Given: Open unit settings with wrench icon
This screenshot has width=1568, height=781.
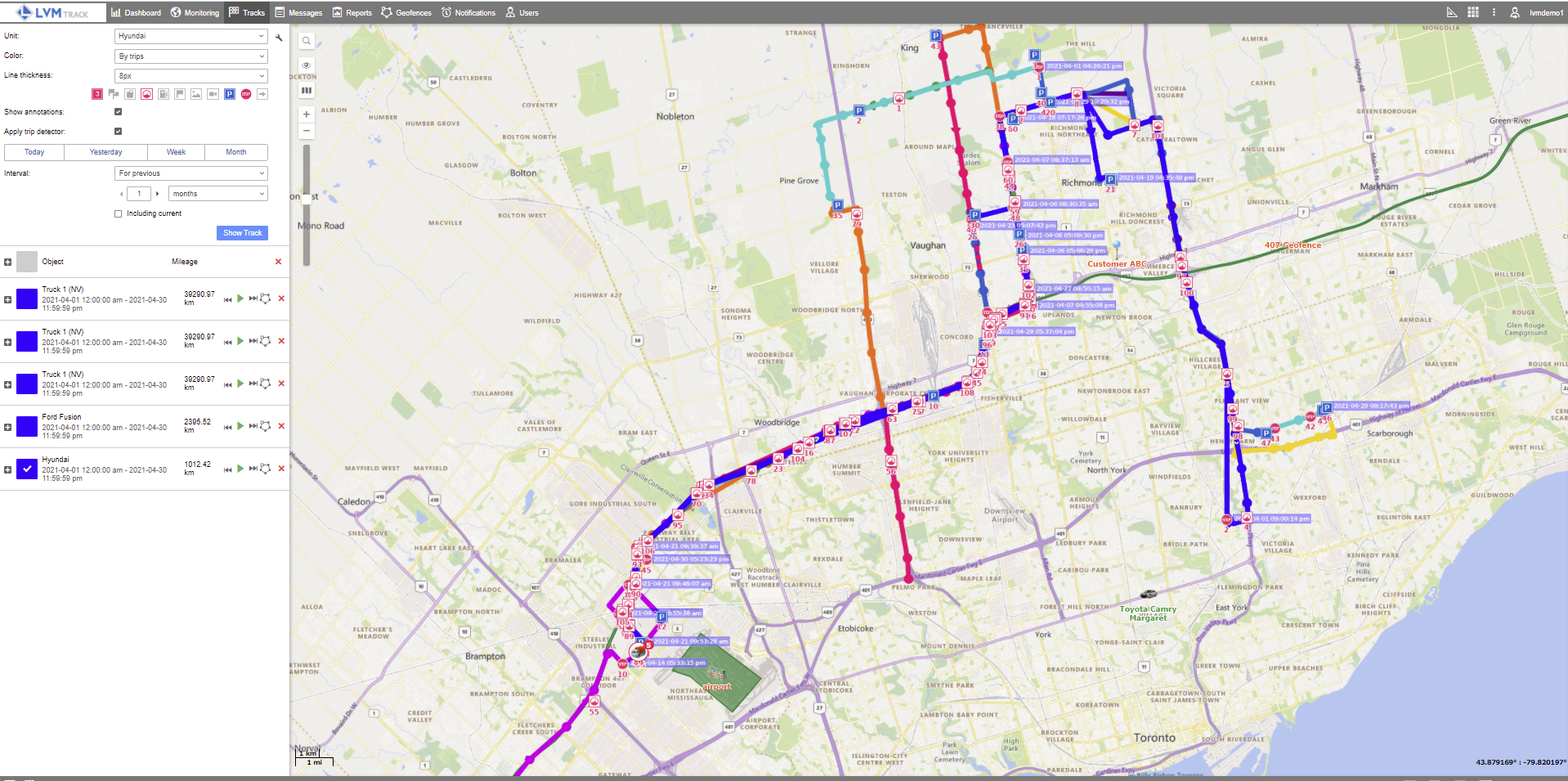Looking at the screenshot, I should (x=279, y=38).
